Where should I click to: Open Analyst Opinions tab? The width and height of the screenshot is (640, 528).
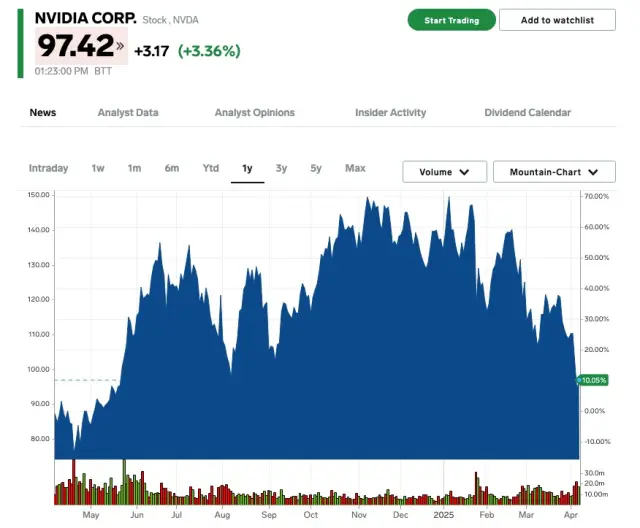pos(255,113)
